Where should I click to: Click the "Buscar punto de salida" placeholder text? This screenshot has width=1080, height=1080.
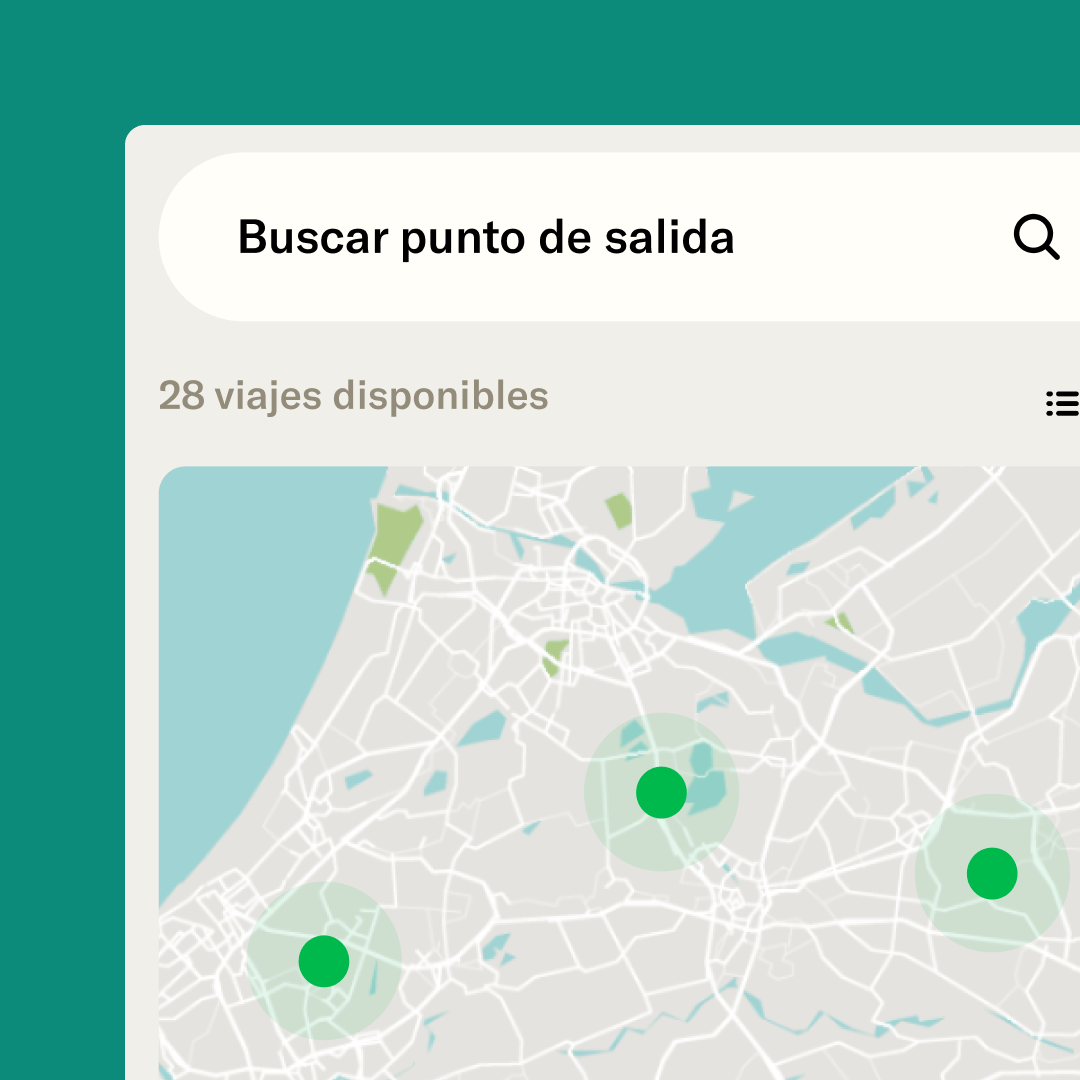[x=486, y=238]
